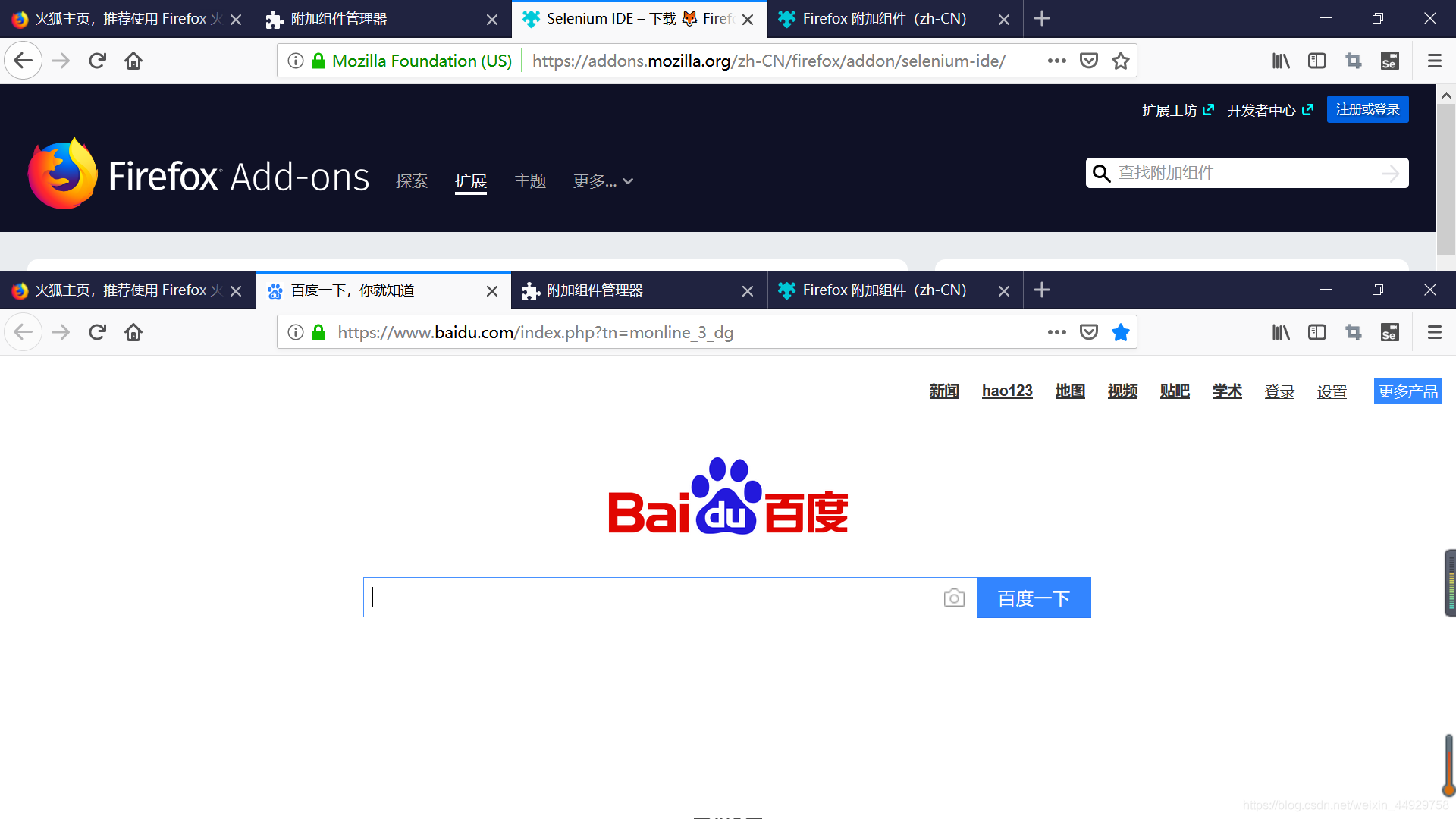Screen dimensions: 1456x819
Task: Open the hamburger menu in bottom window
Action: (1434, 332)
